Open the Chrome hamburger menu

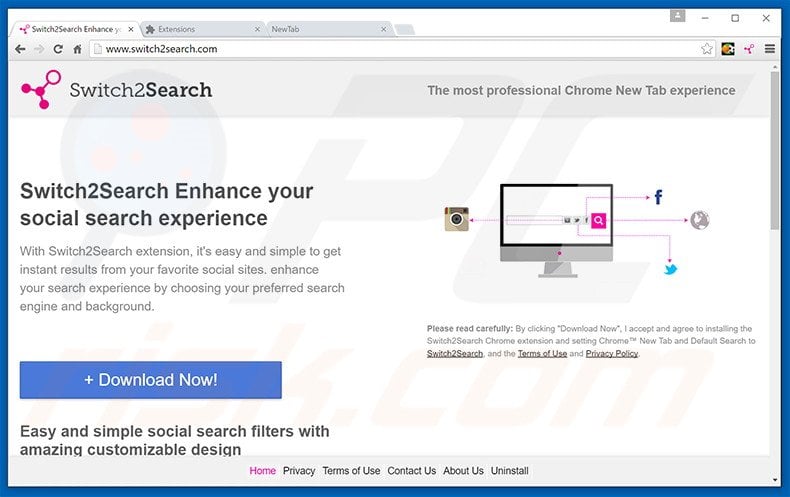pos(770,49)
